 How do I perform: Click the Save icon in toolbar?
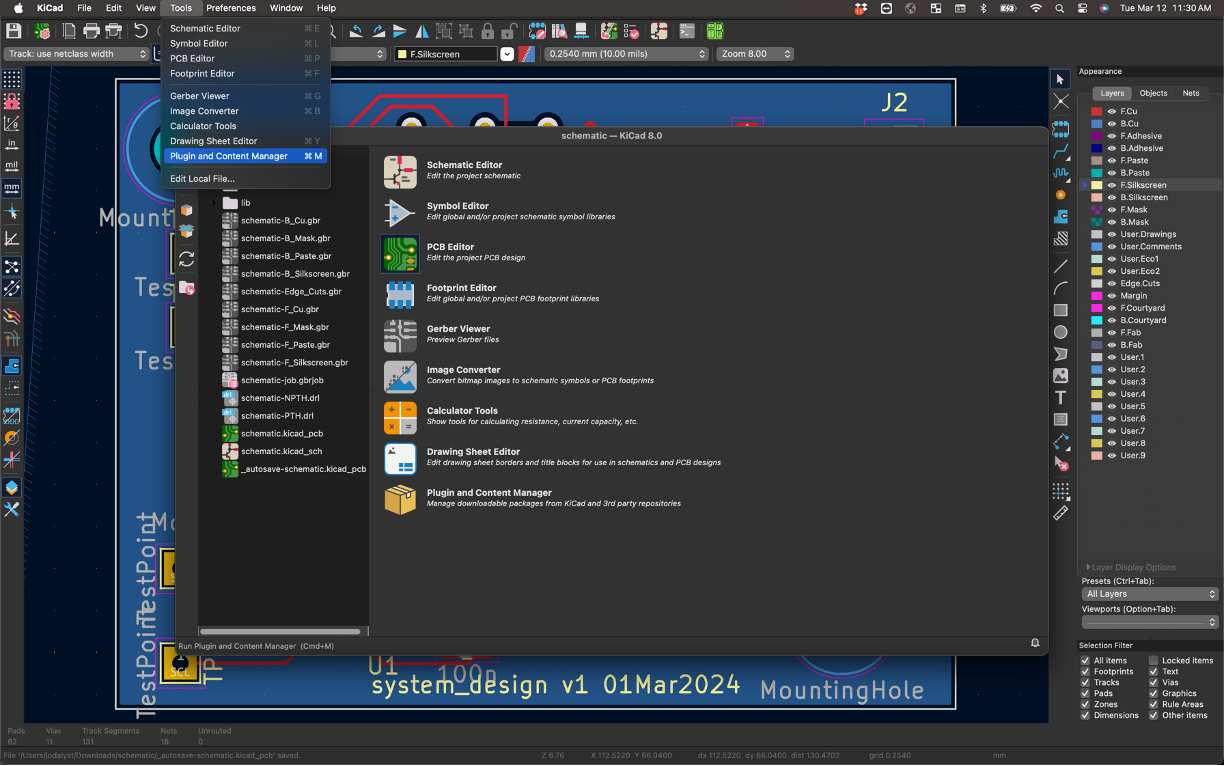(x=14, y=32)
